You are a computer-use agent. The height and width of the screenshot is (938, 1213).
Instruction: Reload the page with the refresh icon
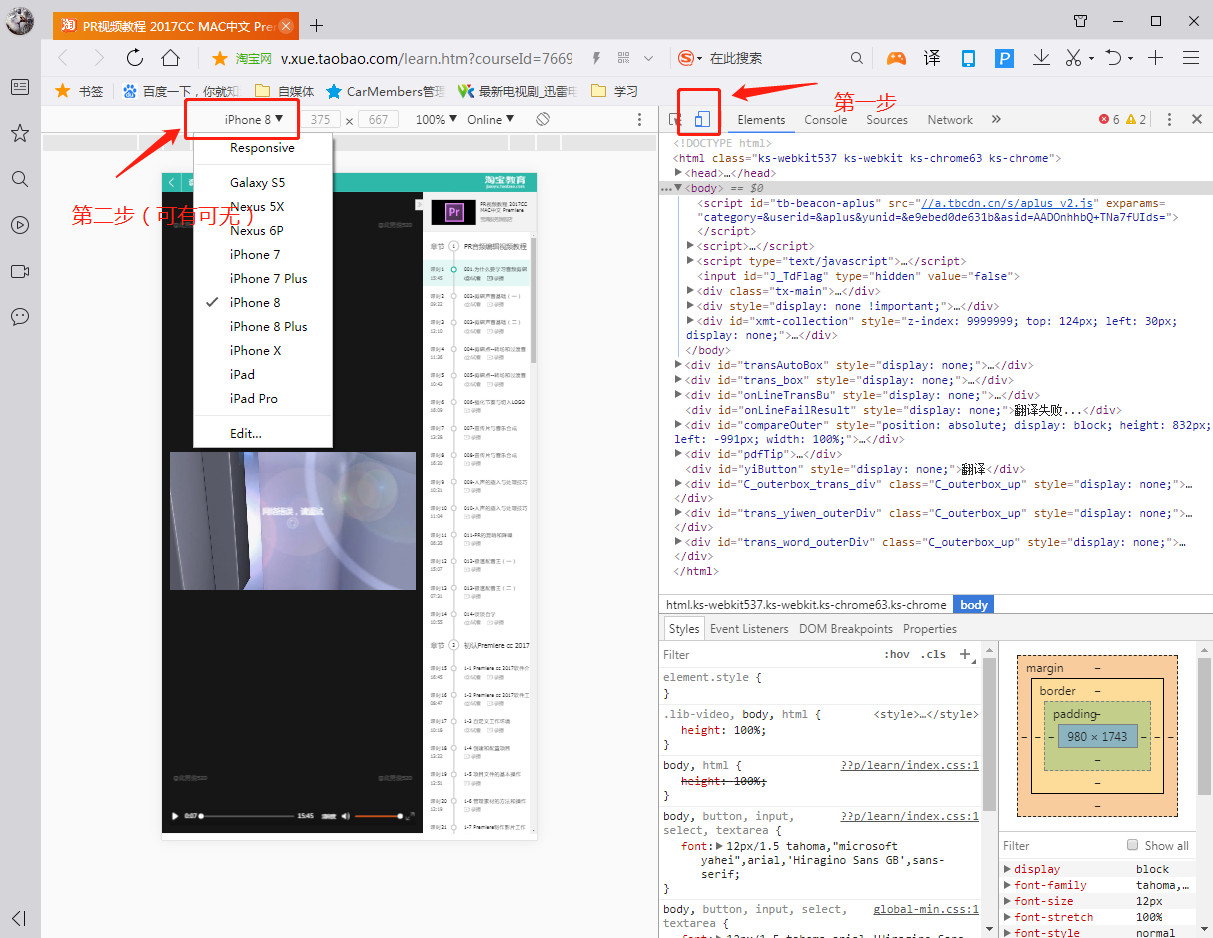point(135,58)
